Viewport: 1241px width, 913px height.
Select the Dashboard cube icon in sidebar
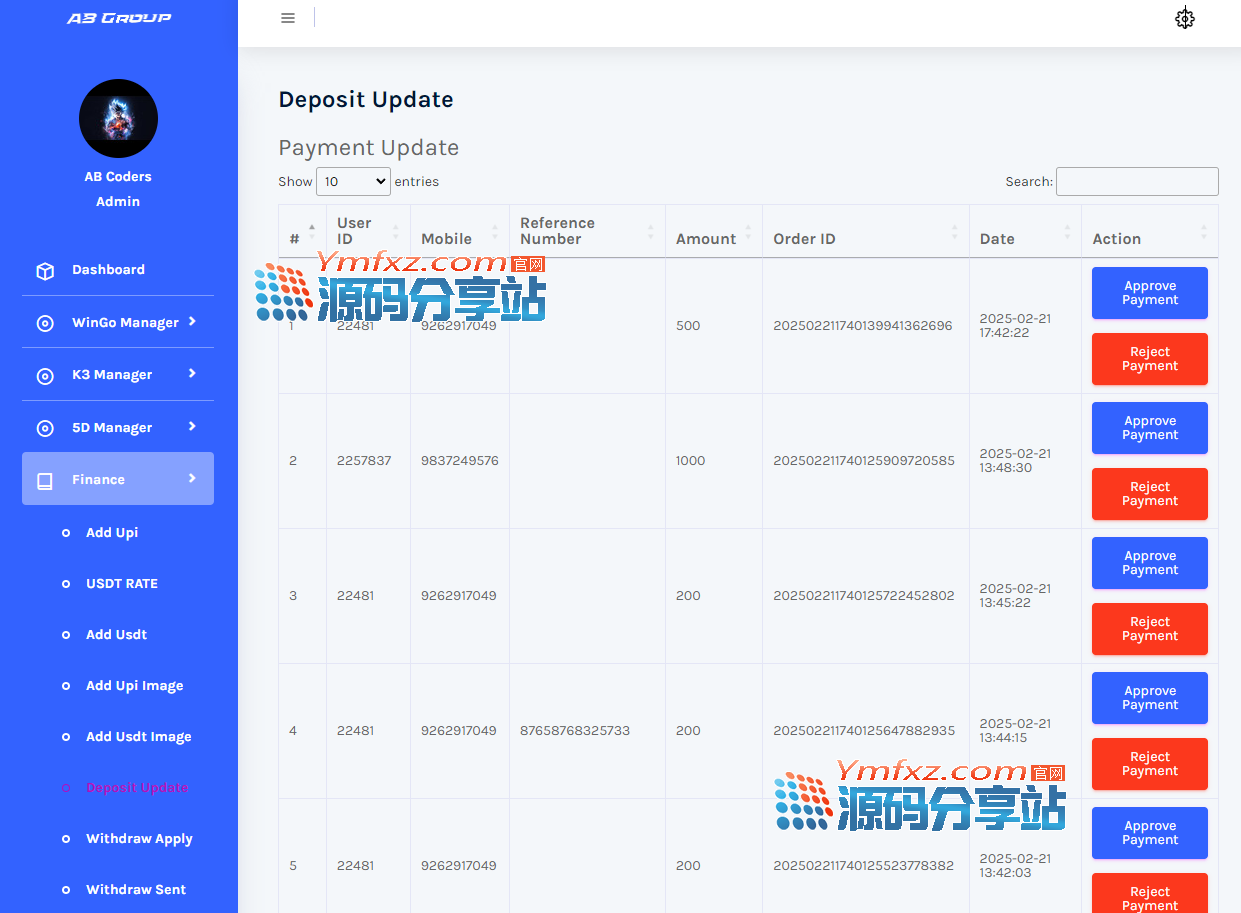coord(44,270)
